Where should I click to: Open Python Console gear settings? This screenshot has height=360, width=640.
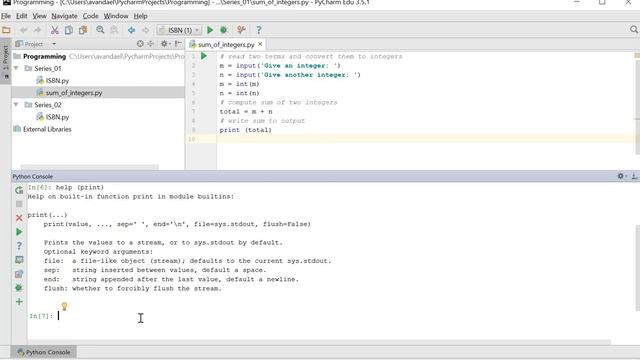622,176
